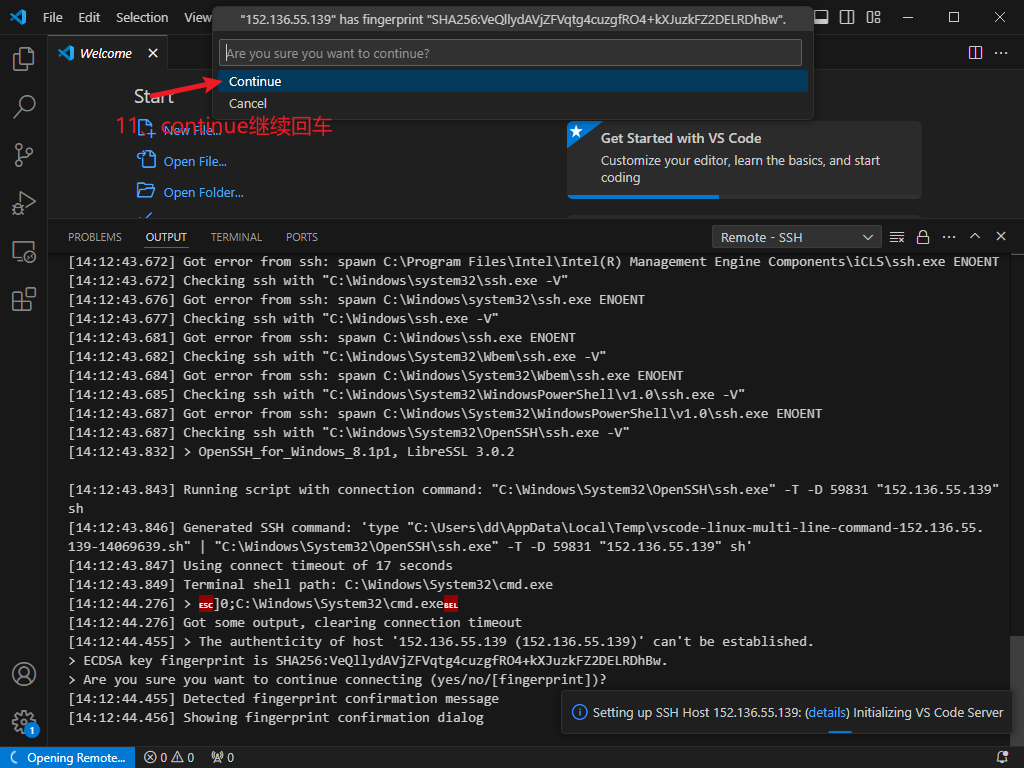Click the Get Started progress bar

[744, 197]
